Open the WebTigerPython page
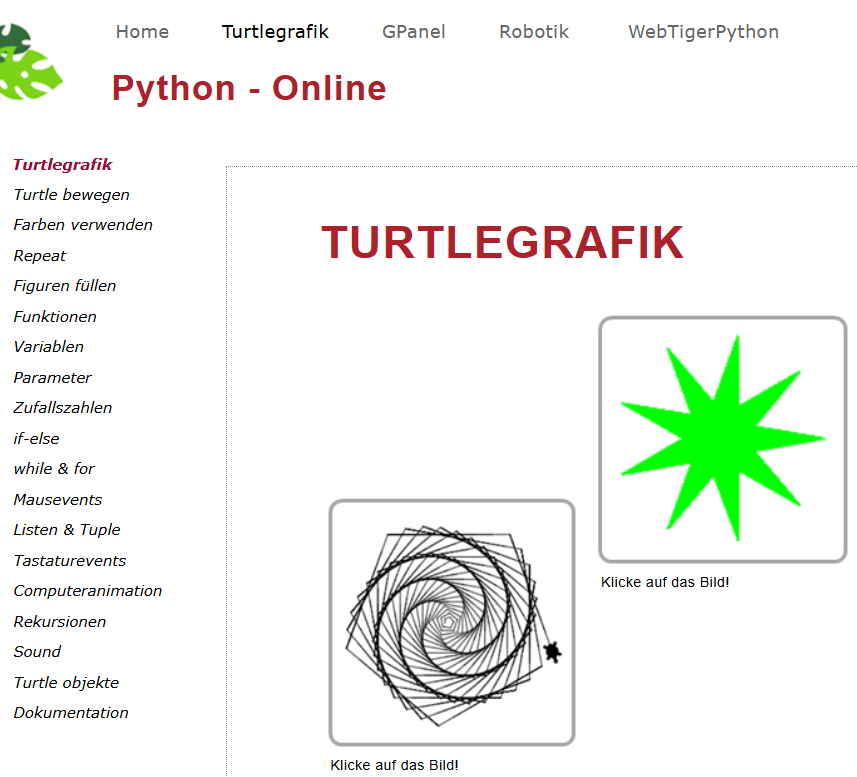Image resolution: width=857 pixels, height=777 pixels. (703, 32)
